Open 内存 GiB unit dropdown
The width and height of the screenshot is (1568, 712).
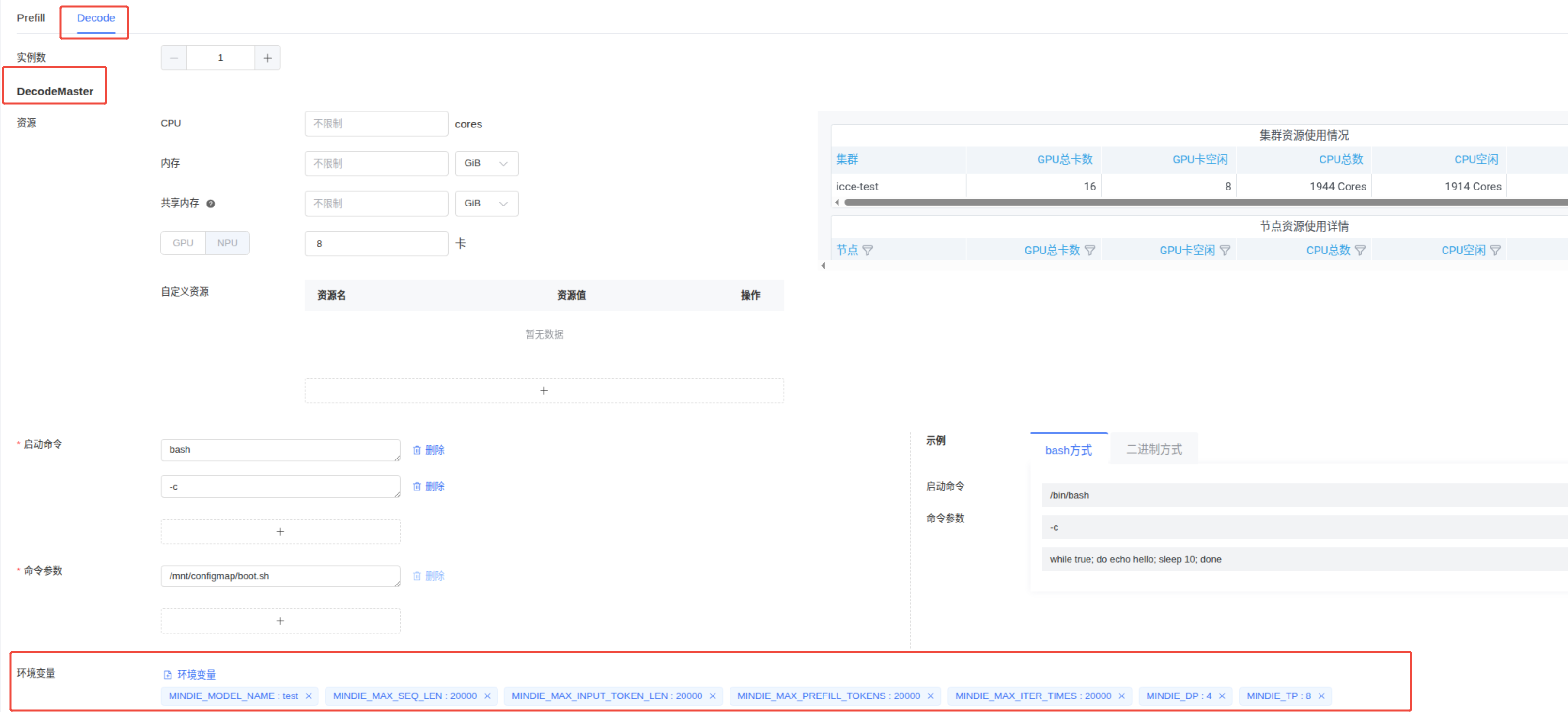[486, 163]
